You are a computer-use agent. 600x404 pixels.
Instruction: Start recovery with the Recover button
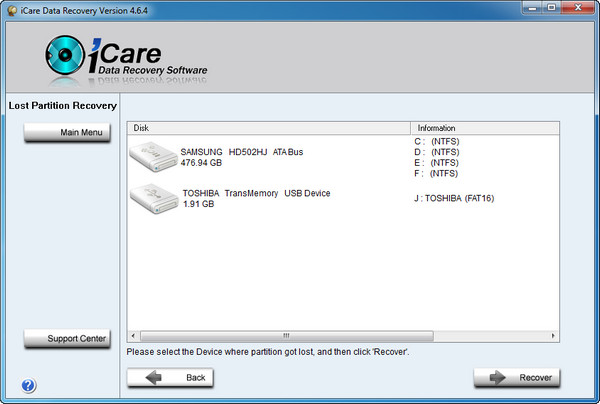(x=517, y=377)
